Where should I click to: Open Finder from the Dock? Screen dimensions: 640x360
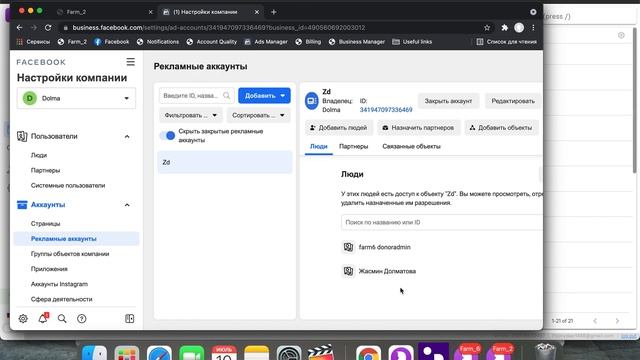(x=94, y=353)
